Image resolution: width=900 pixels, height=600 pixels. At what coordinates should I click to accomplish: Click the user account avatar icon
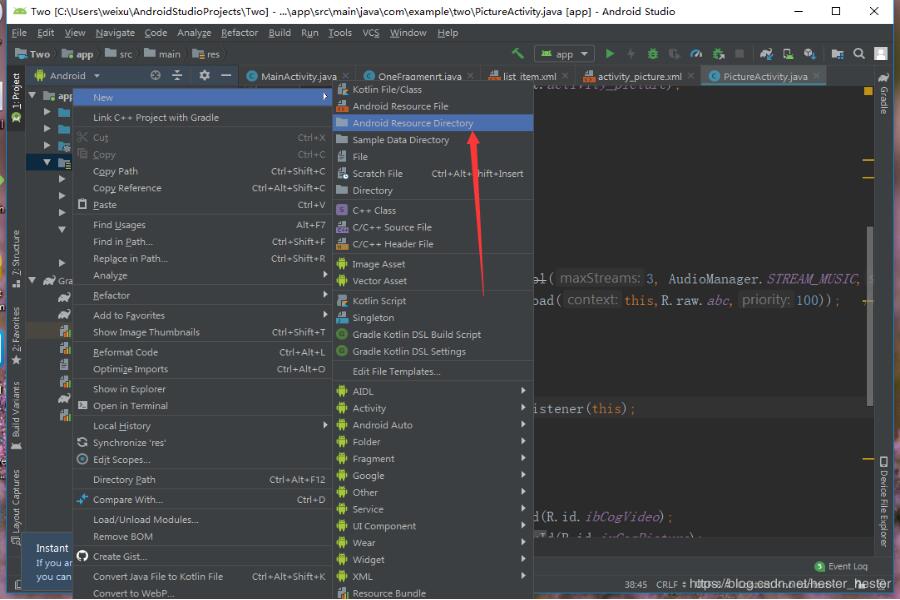880,53
